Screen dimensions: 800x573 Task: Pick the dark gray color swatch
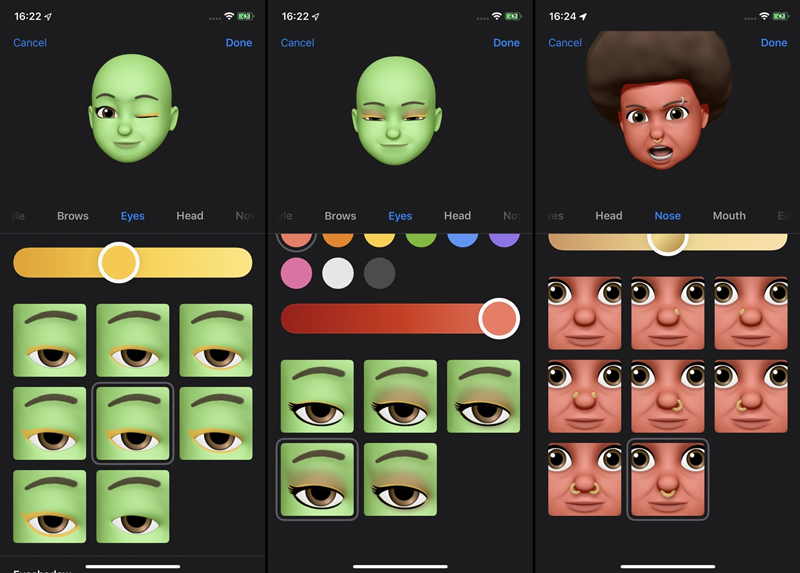379,273
